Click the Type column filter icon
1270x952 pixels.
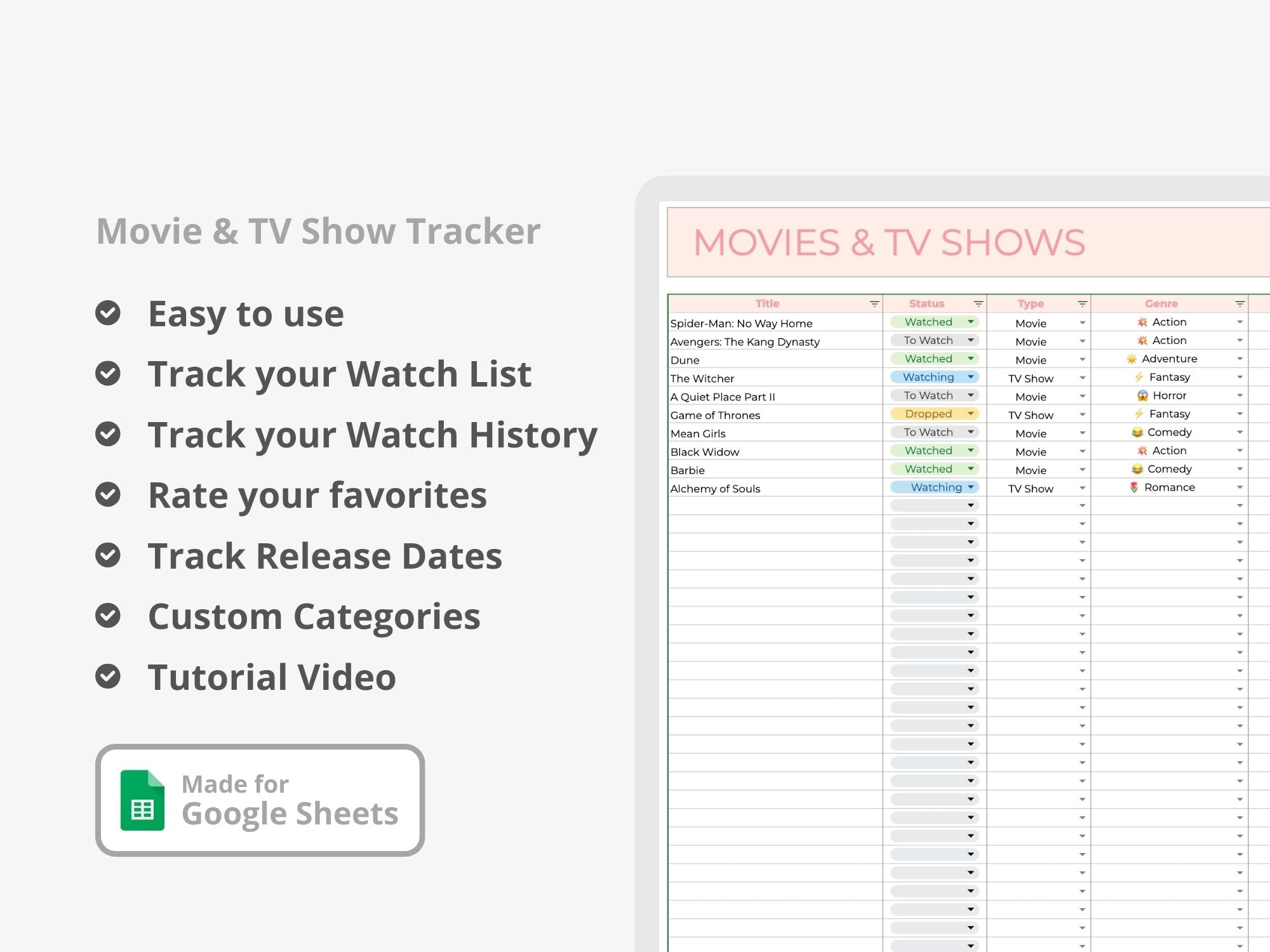(x=1083, y=304)
